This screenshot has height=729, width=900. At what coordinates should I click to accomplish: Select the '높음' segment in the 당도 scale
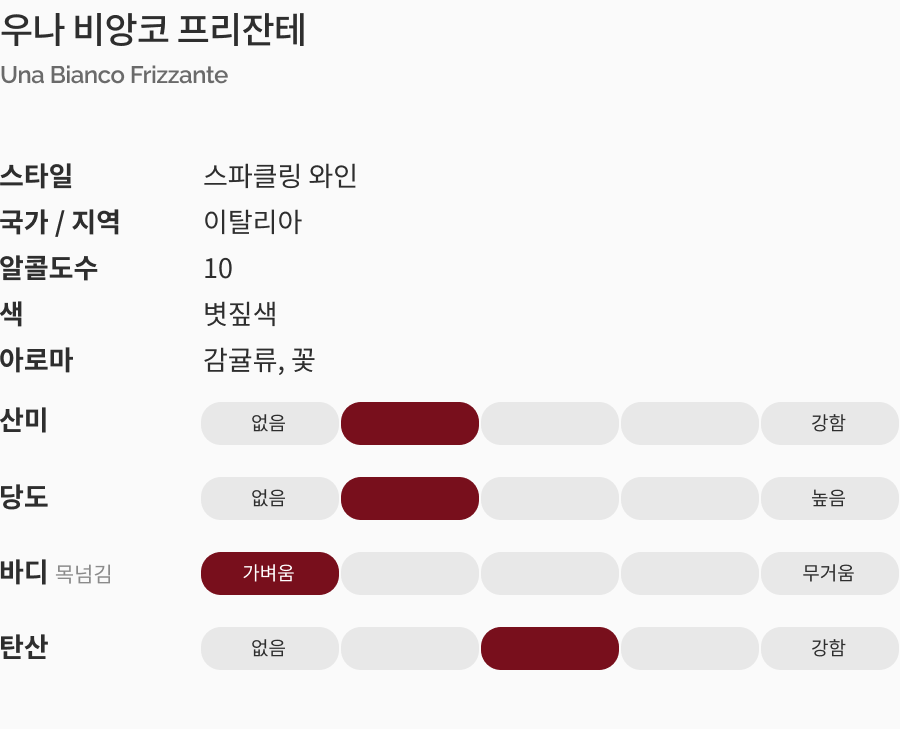829,498
